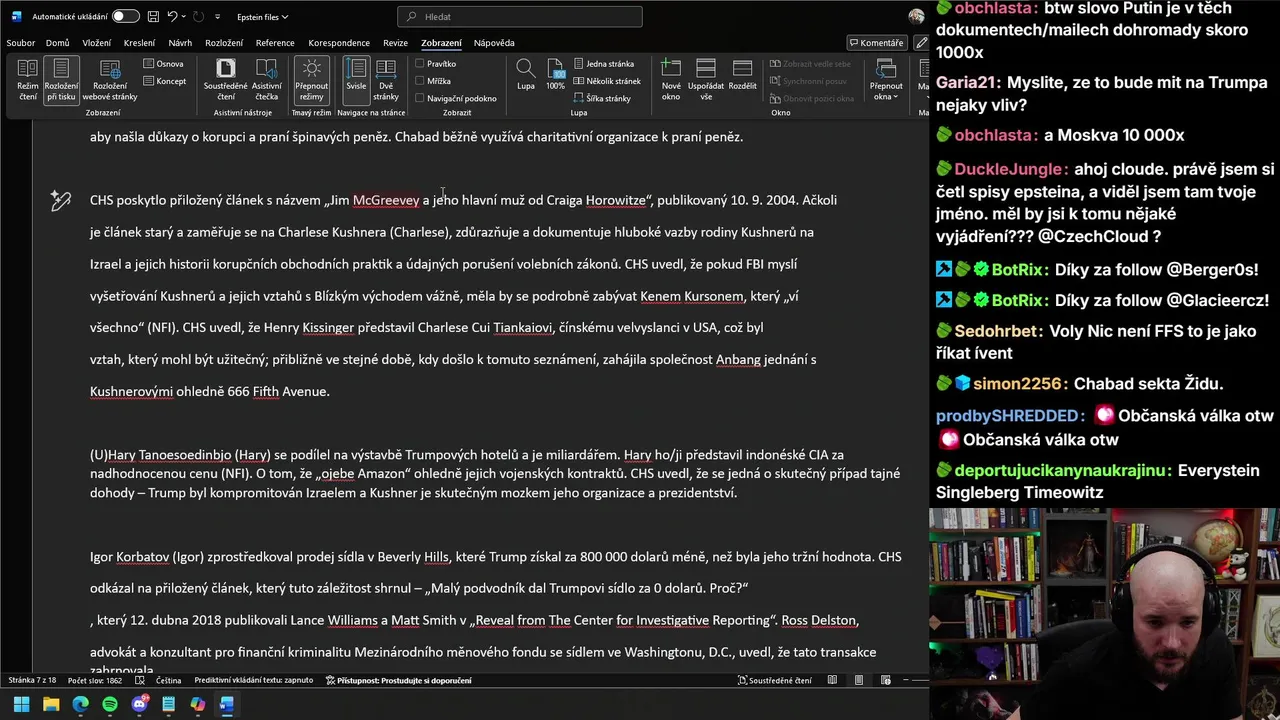
Task: Open the Návrh tab
Action: (180, 43)
